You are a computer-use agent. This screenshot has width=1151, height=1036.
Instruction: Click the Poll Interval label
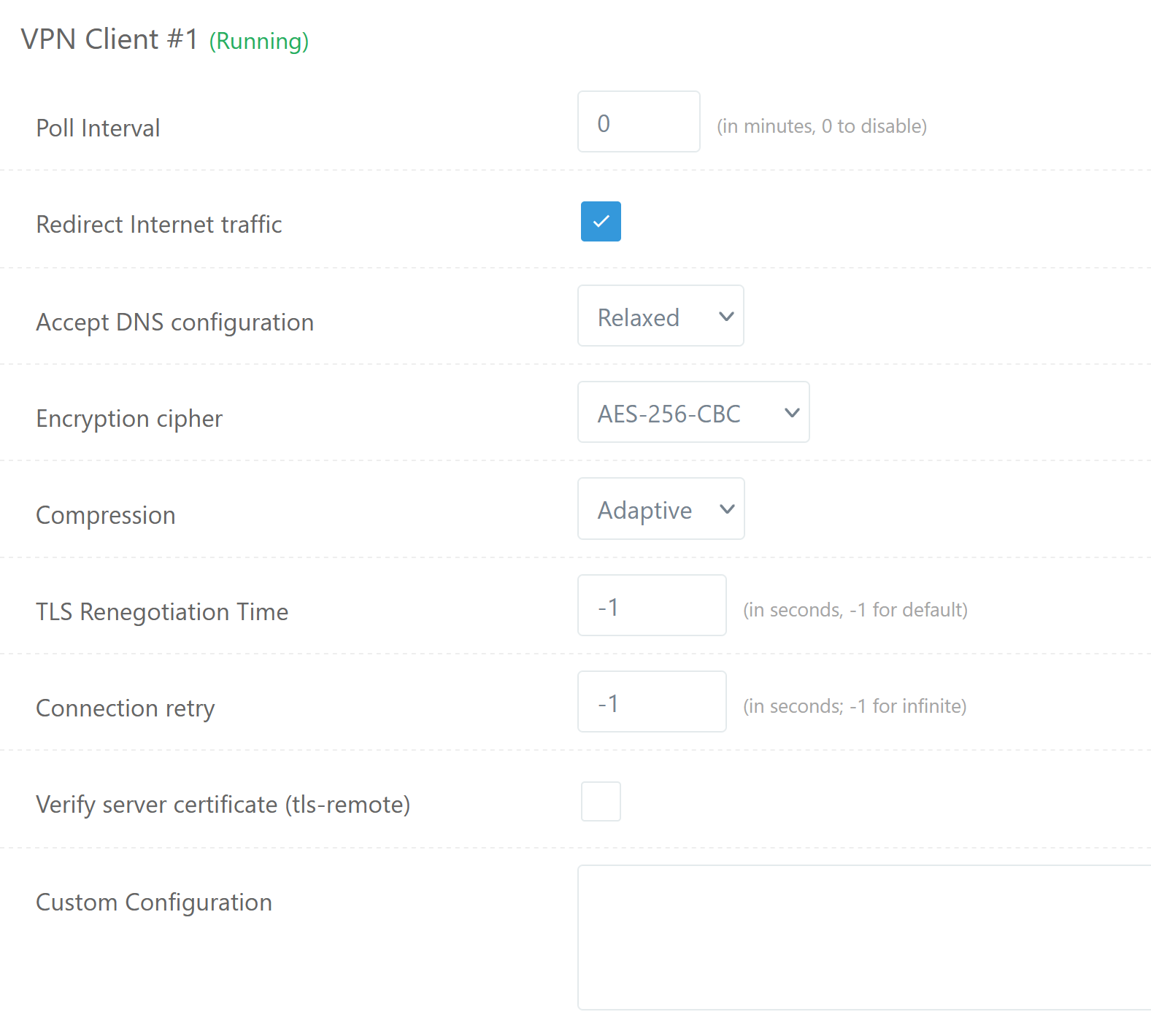tap(98, 128)
